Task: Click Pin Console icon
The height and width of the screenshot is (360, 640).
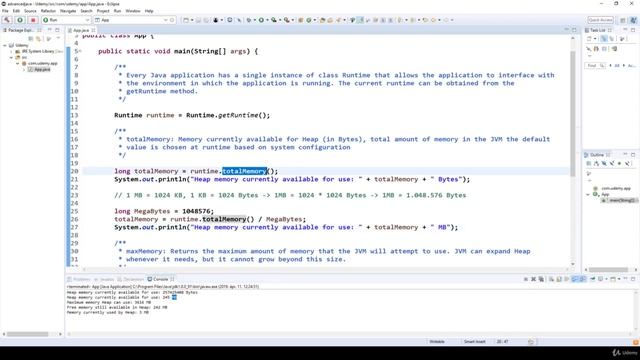Action: [x=593, y=279]
